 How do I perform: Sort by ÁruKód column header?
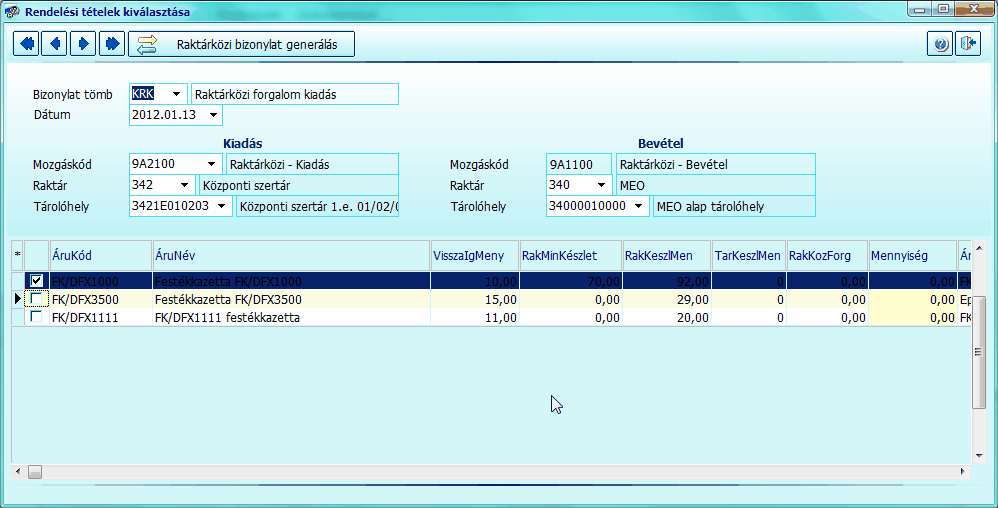coord(101,255)
